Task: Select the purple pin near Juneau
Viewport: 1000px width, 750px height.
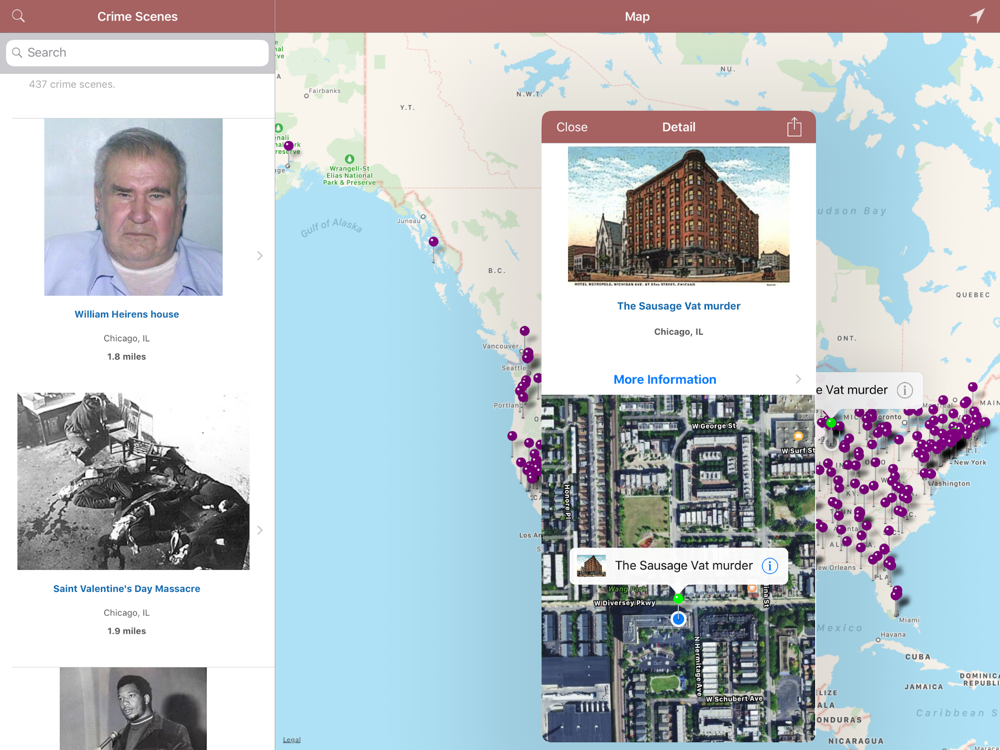Action: (434, 242)
